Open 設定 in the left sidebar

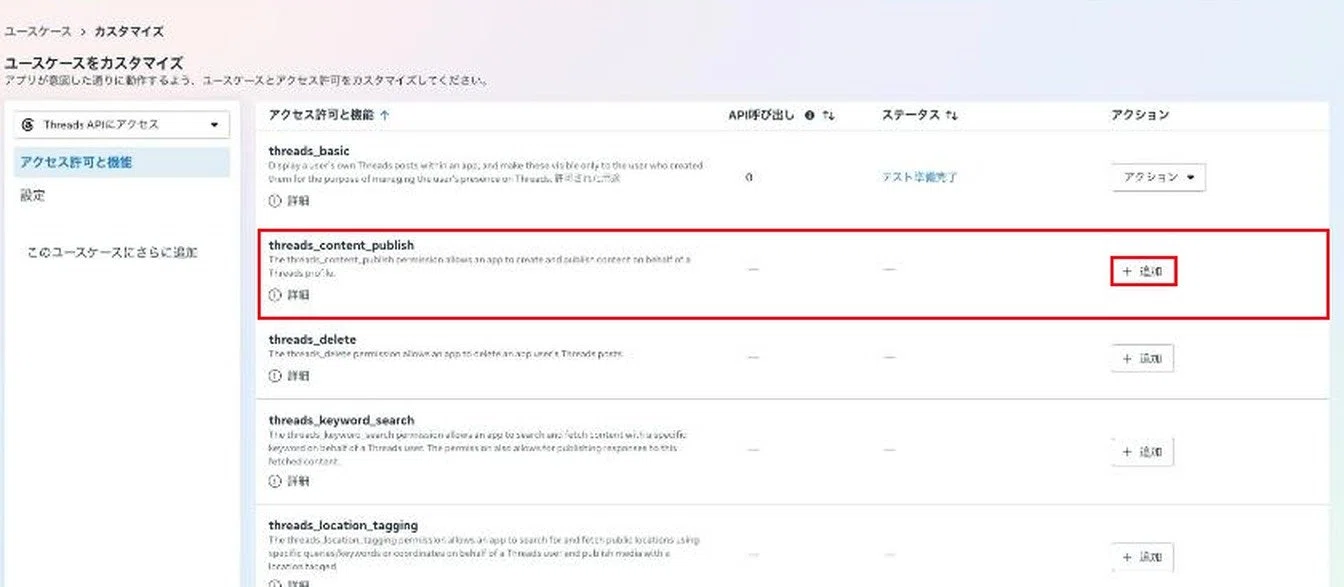(33, 196)
